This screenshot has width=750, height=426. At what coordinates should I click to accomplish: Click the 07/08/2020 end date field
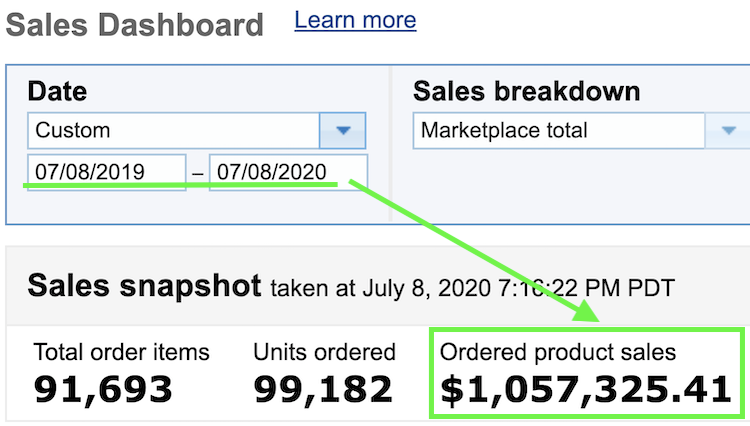(288, 172)
